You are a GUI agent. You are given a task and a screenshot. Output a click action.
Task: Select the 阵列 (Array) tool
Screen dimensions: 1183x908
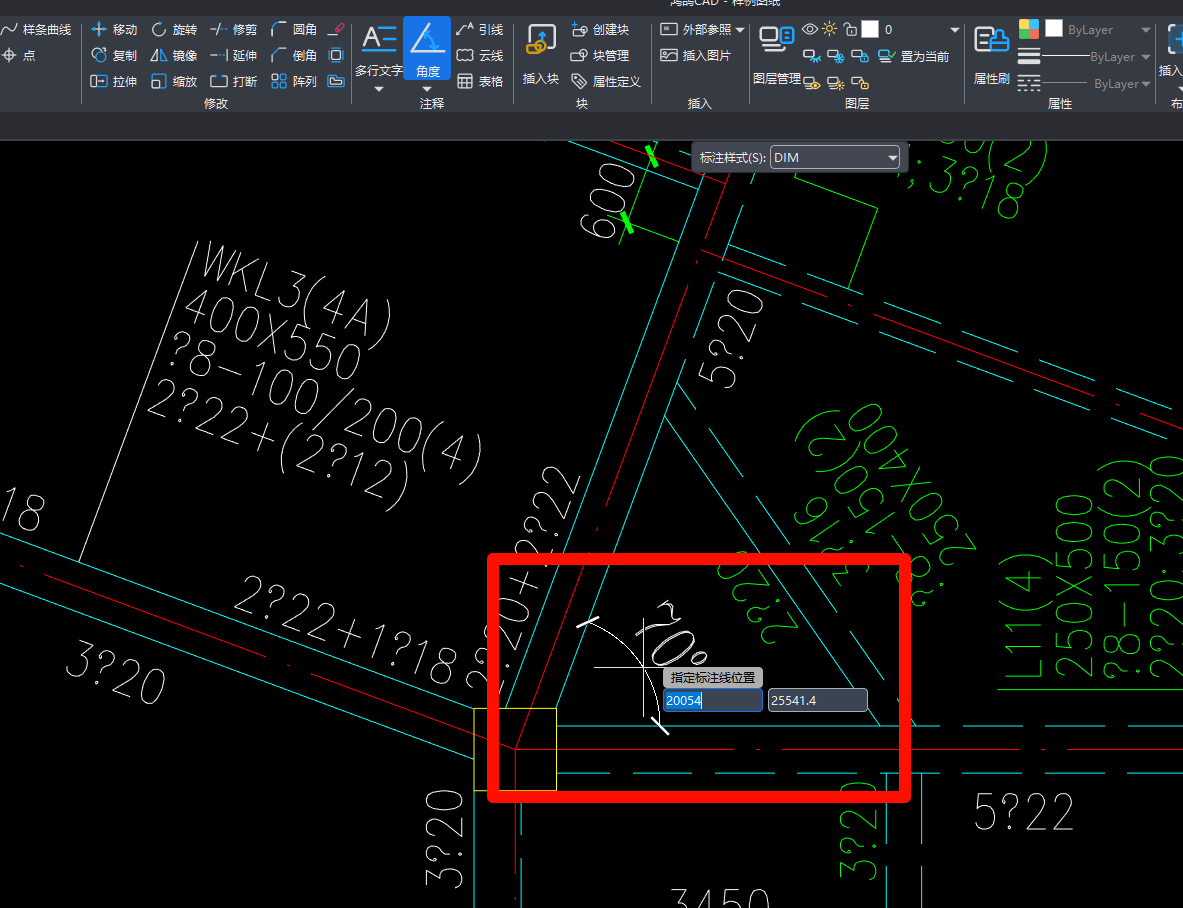[x=294, y=82]
